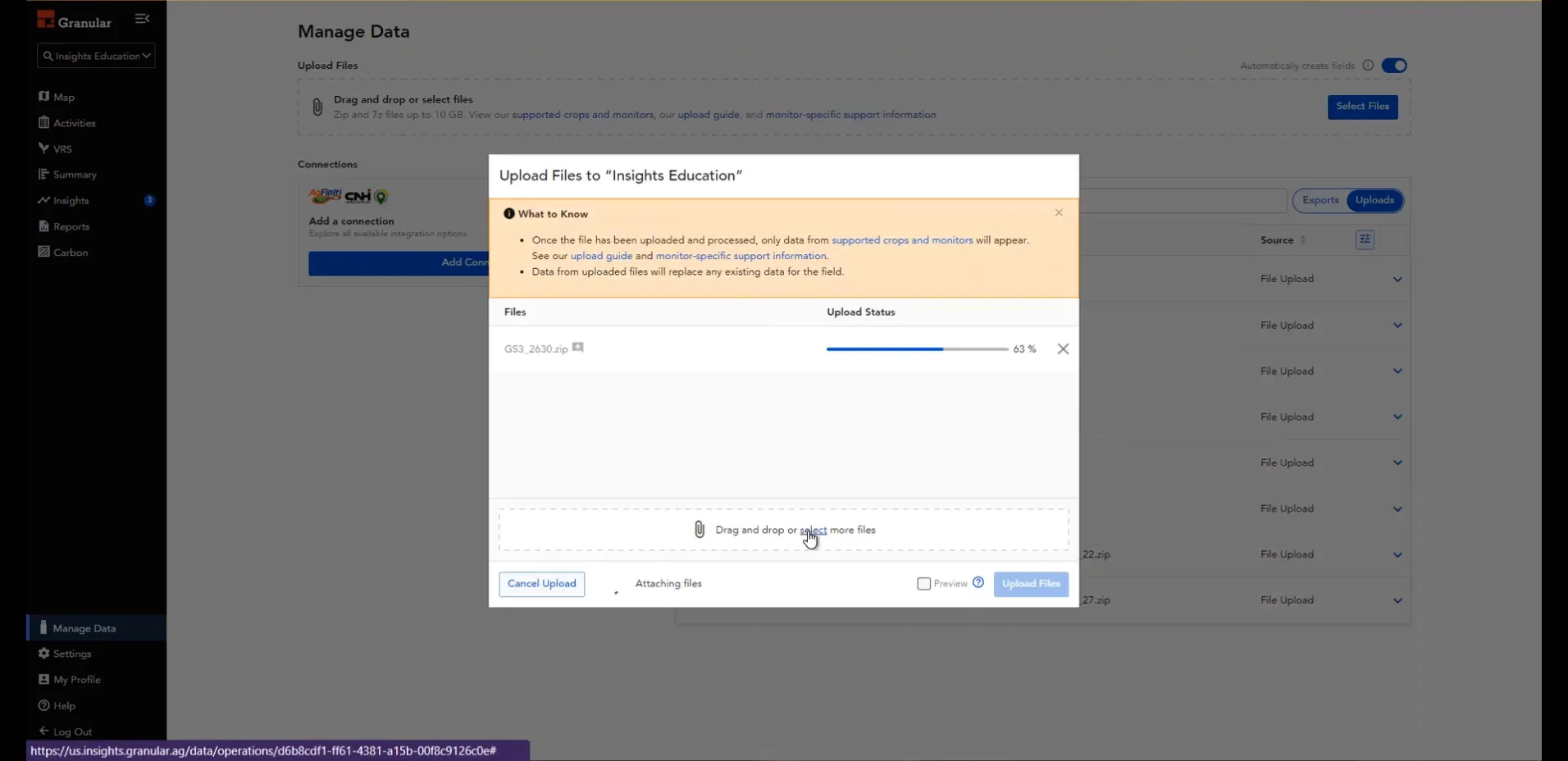Viewport: 1568px width, 761px height.
Task: Expand the second File Upload row
Action: click(1397, 326)
